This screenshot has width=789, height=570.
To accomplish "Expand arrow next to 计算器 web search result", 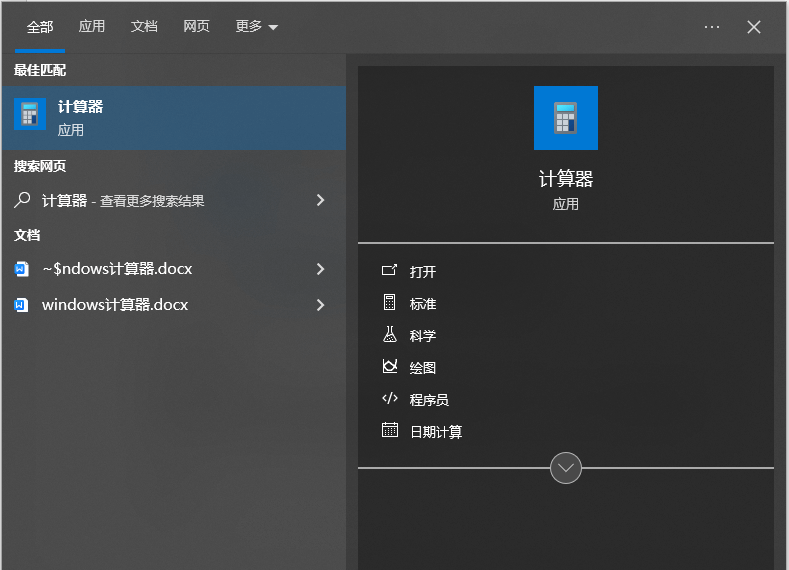I will (320, 200).
